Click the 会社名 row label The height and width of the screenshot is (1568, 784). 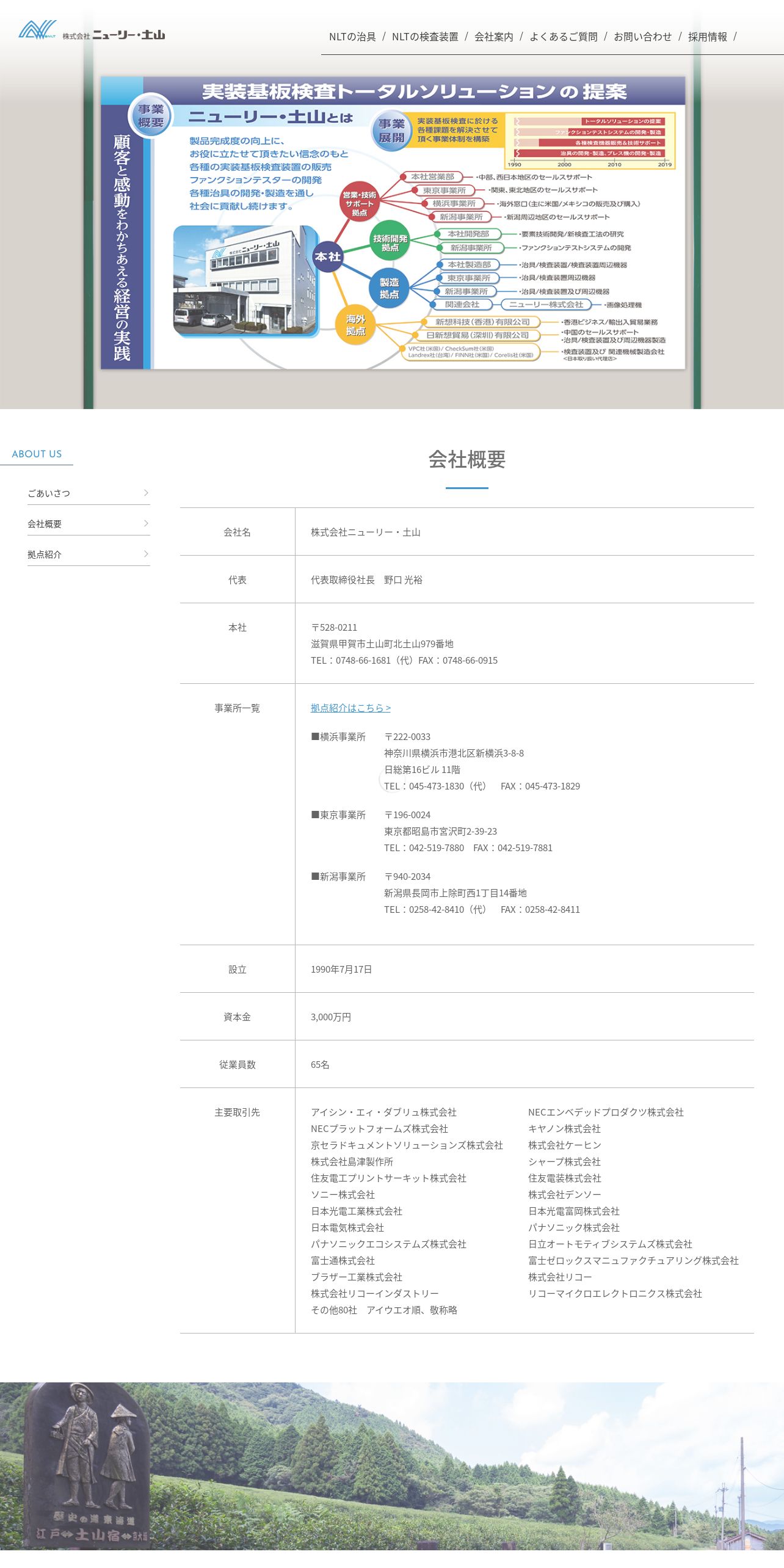(237, 532)
